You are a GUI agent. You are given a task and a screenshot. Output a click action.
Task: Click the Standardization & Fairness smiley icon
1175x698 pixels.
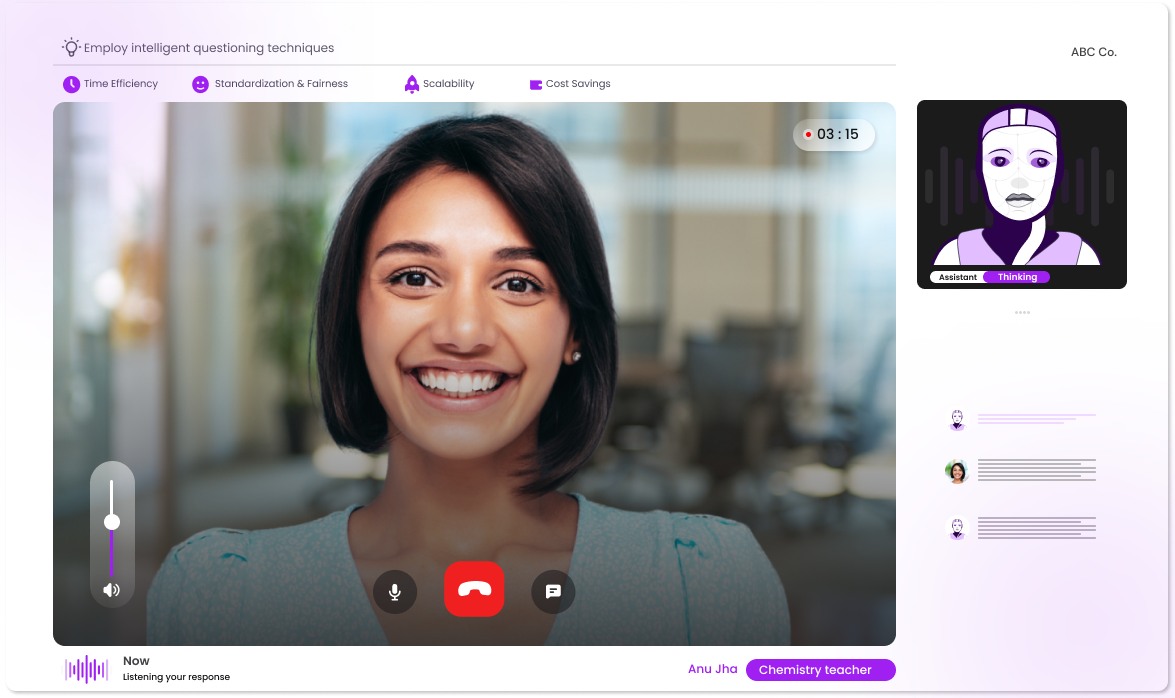point(201,84)
